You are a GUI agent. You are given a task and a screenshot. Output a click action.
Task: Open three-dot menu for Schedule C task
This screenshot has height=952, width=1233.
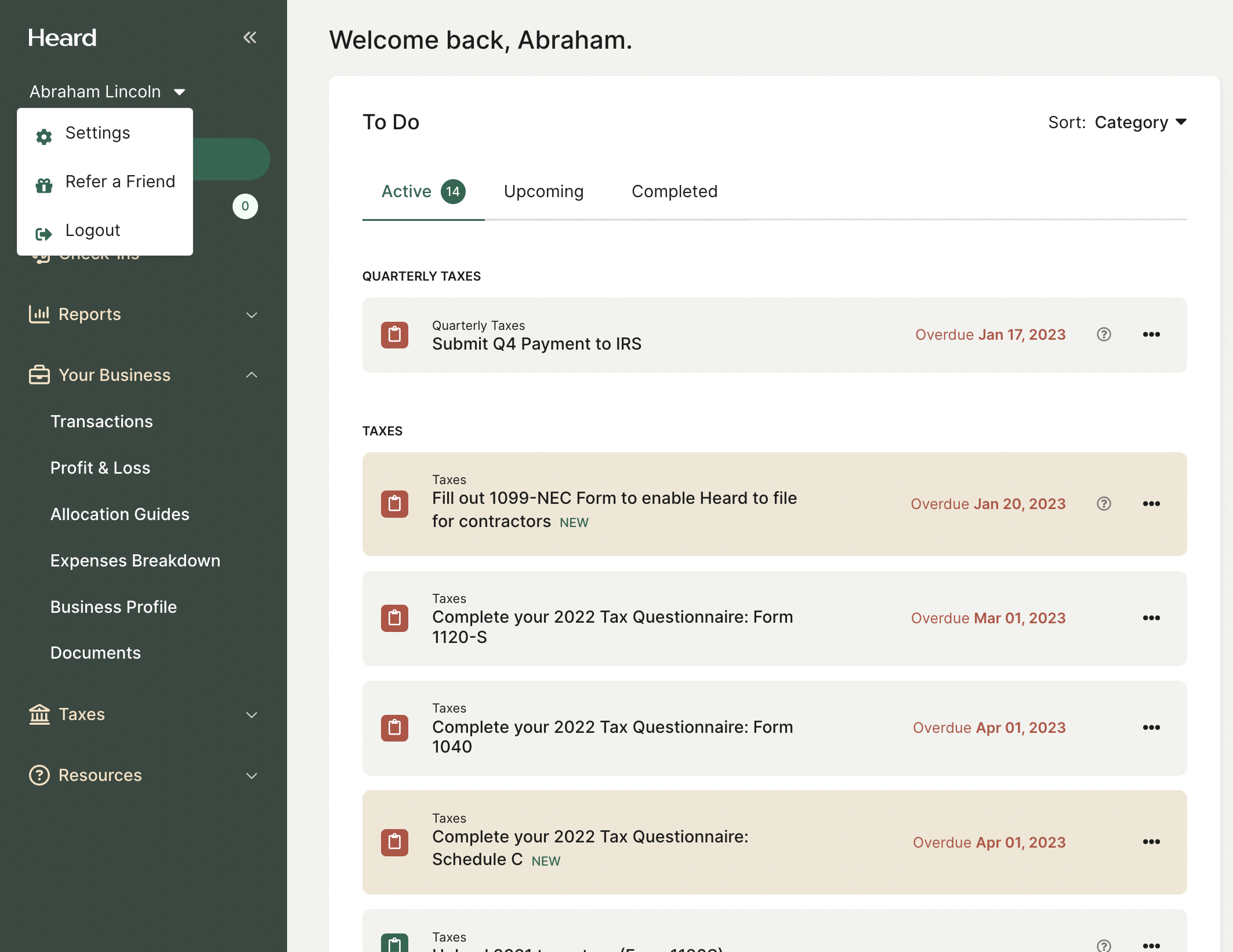(1151, 842)
